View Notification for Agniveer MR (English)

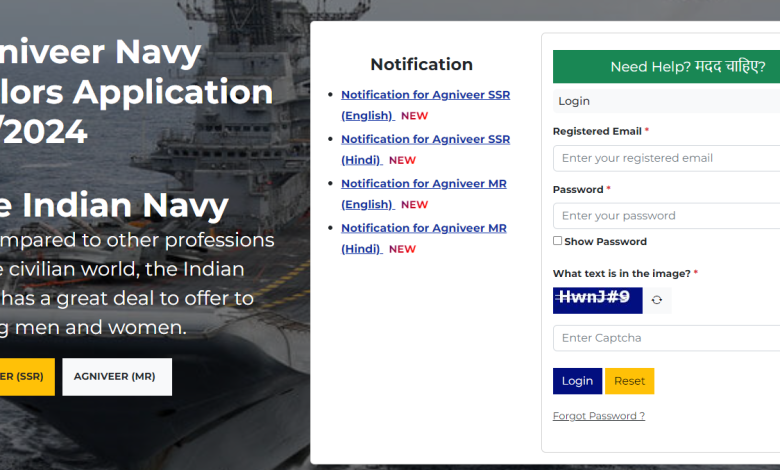click(x=423, y=184)
